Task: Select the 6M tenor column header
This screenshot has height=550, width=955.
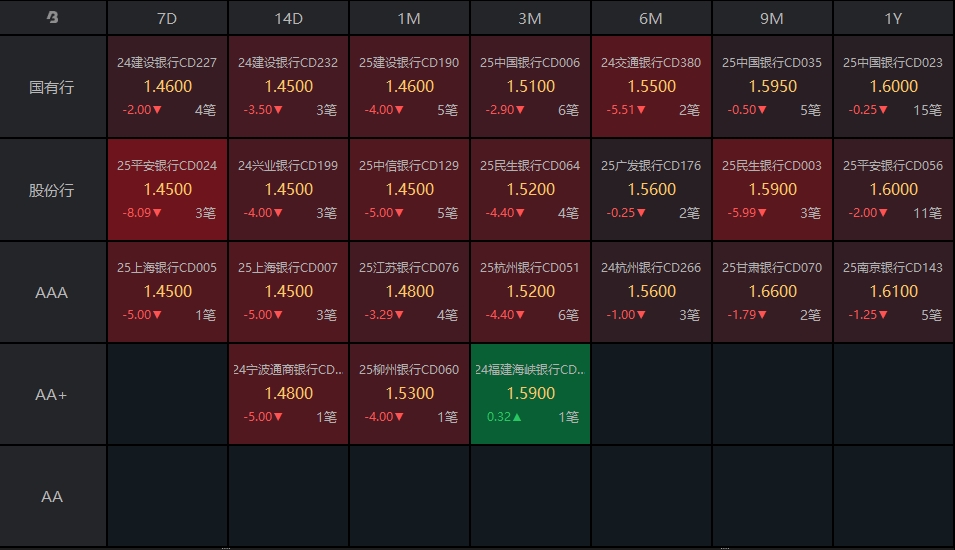Action: [651, 18]
